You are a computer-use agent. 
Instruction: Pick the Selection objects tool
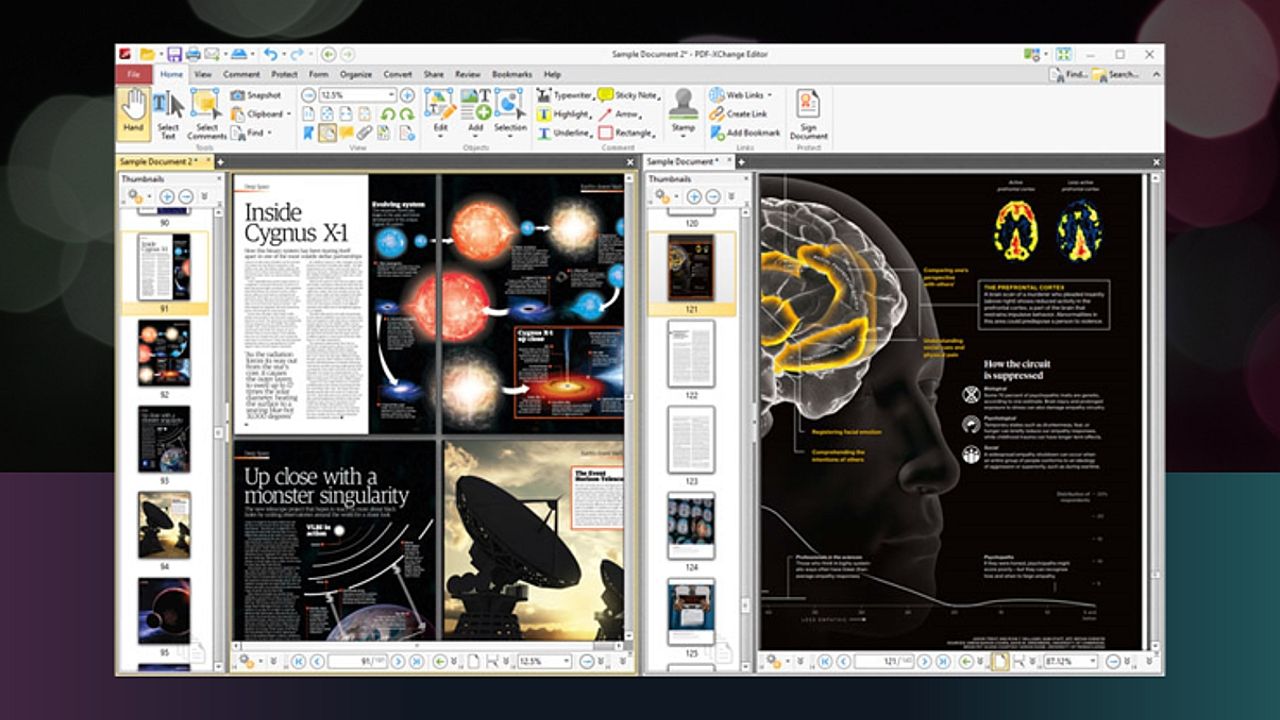click(510, 112)
